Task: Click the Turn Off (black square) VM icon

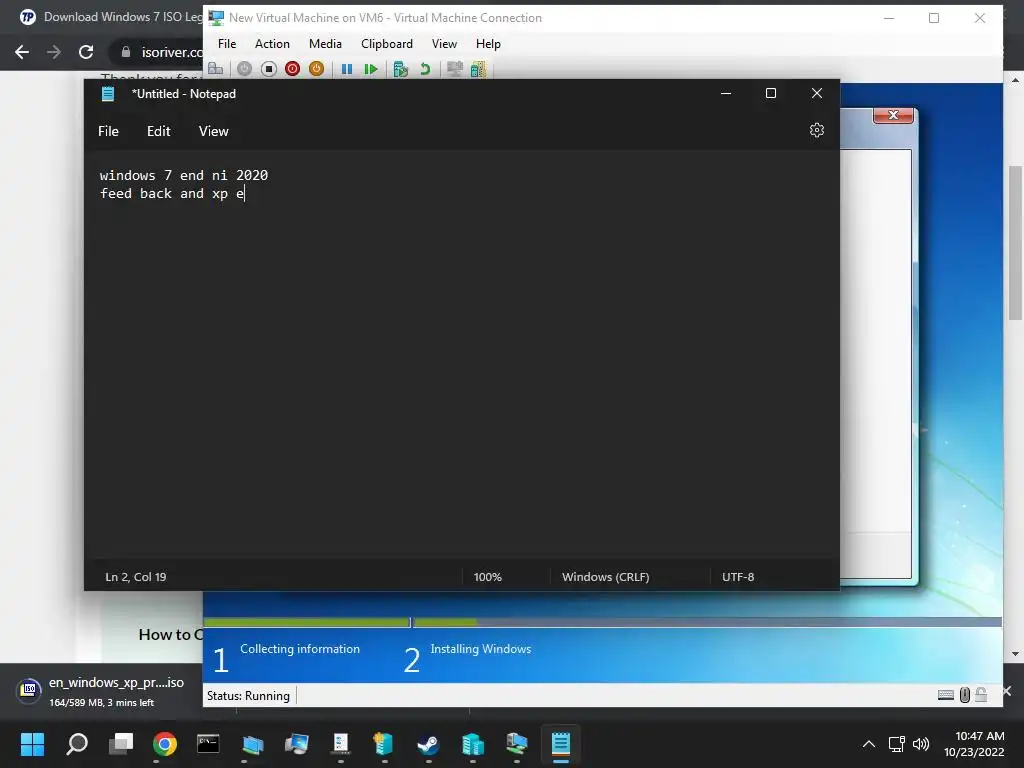Action: click(268, 69)
